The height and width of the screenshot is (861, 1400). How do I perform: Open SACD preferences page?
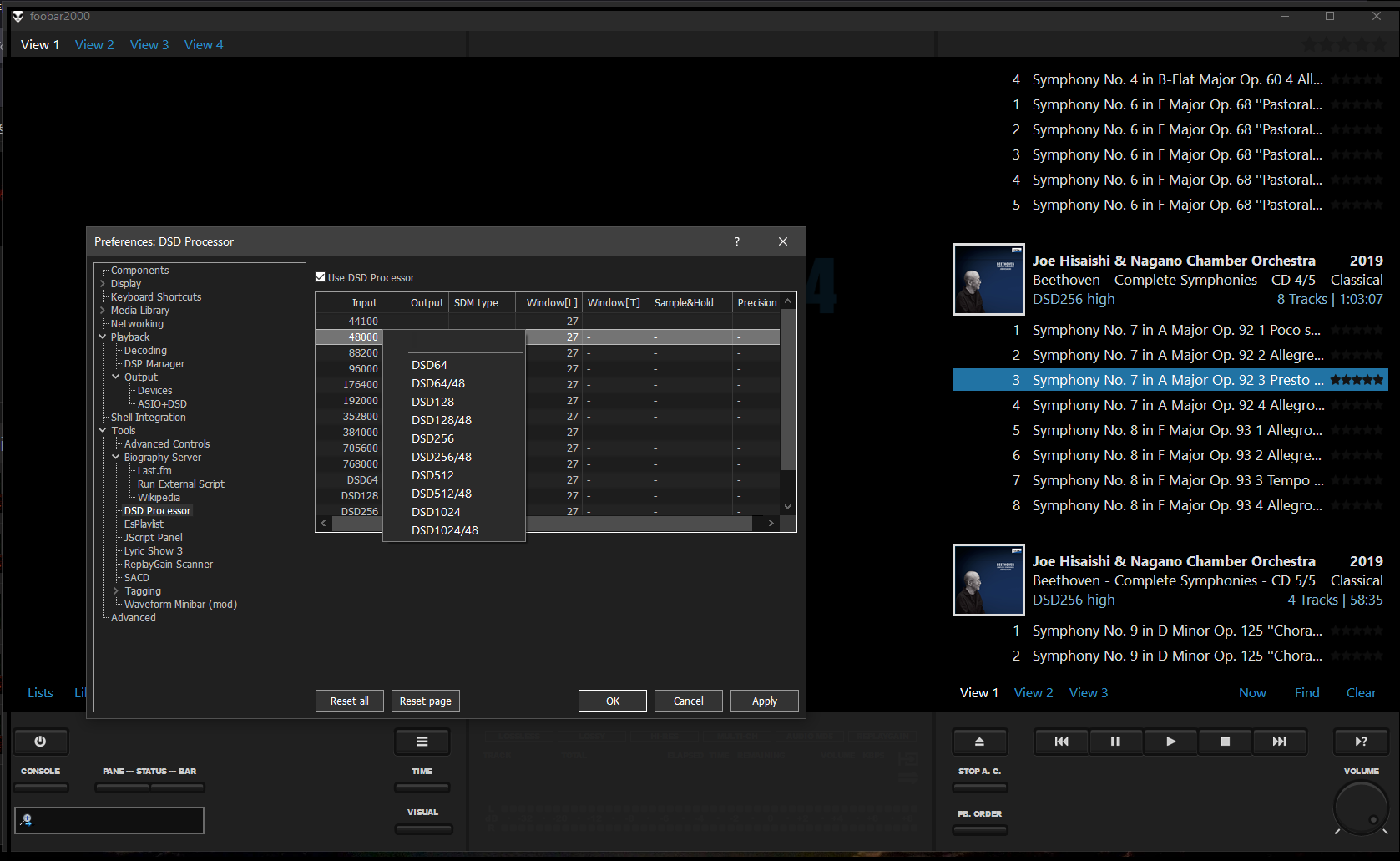coord(137,578)
